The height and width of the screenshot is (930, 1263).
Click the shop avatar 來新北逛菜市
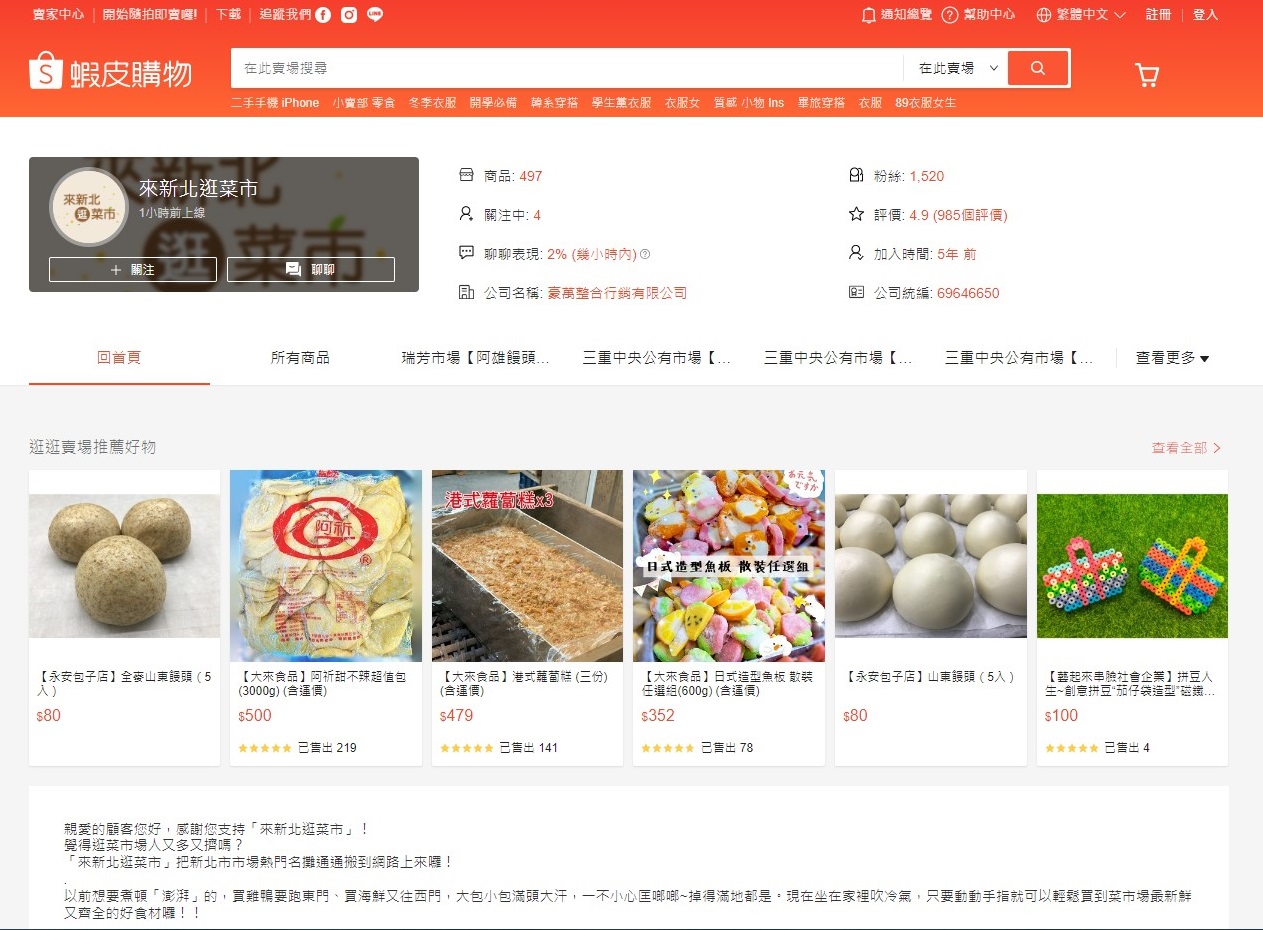pos(88,207)
